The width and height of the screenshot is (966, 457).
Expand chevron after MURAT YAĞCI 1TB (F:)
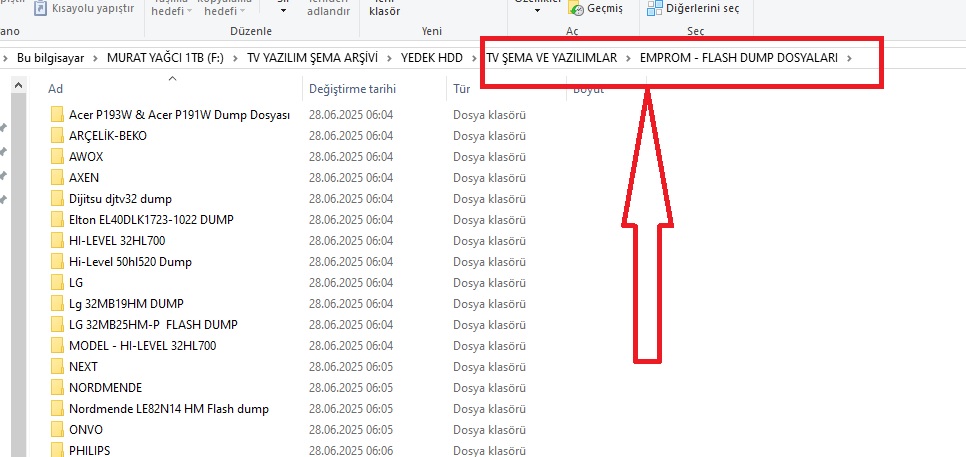(235, 59)
